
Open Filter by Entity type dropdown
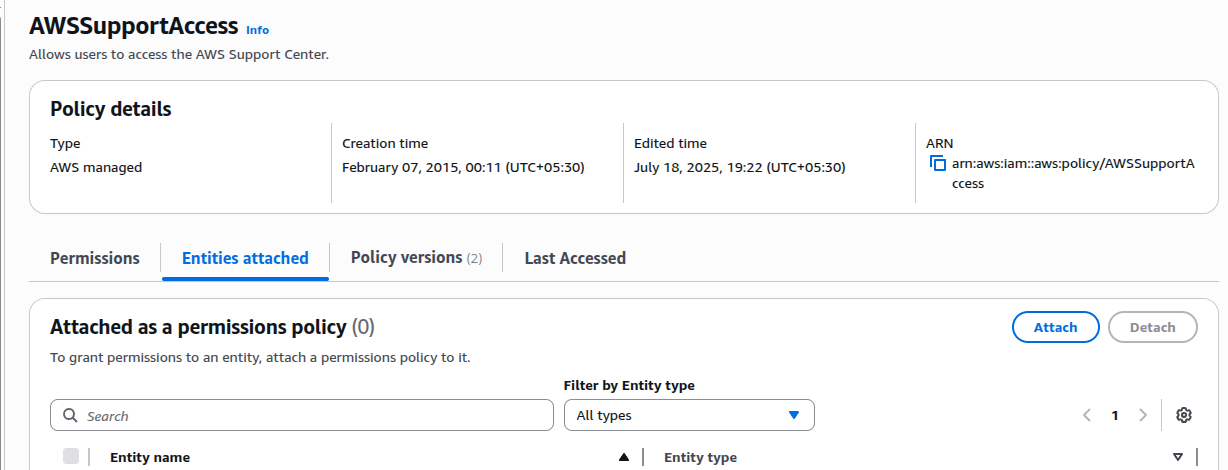(689, 415)
